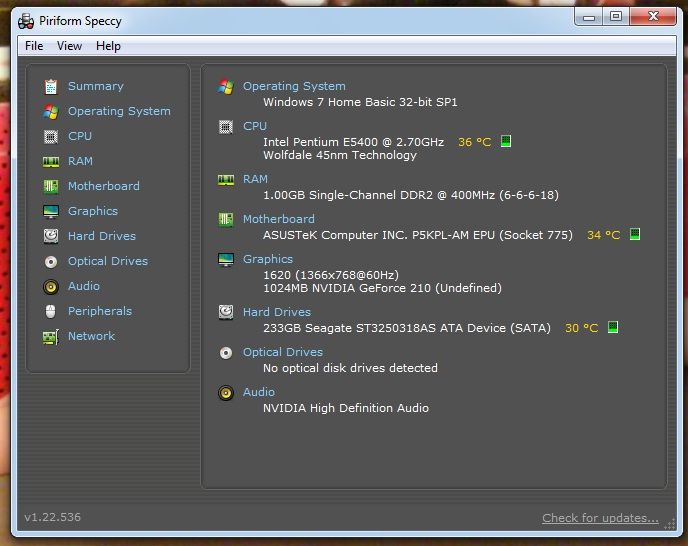The image size is (688, 546).
Task: Select Summary in the sidebar
Action: click(x=95, y=86)
